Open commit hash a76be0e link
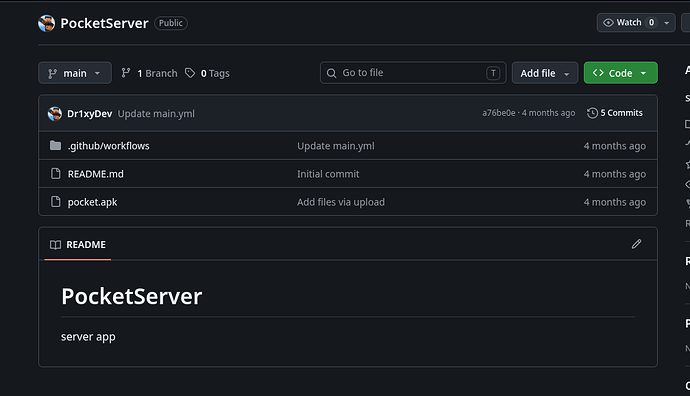 coord(498,113)
